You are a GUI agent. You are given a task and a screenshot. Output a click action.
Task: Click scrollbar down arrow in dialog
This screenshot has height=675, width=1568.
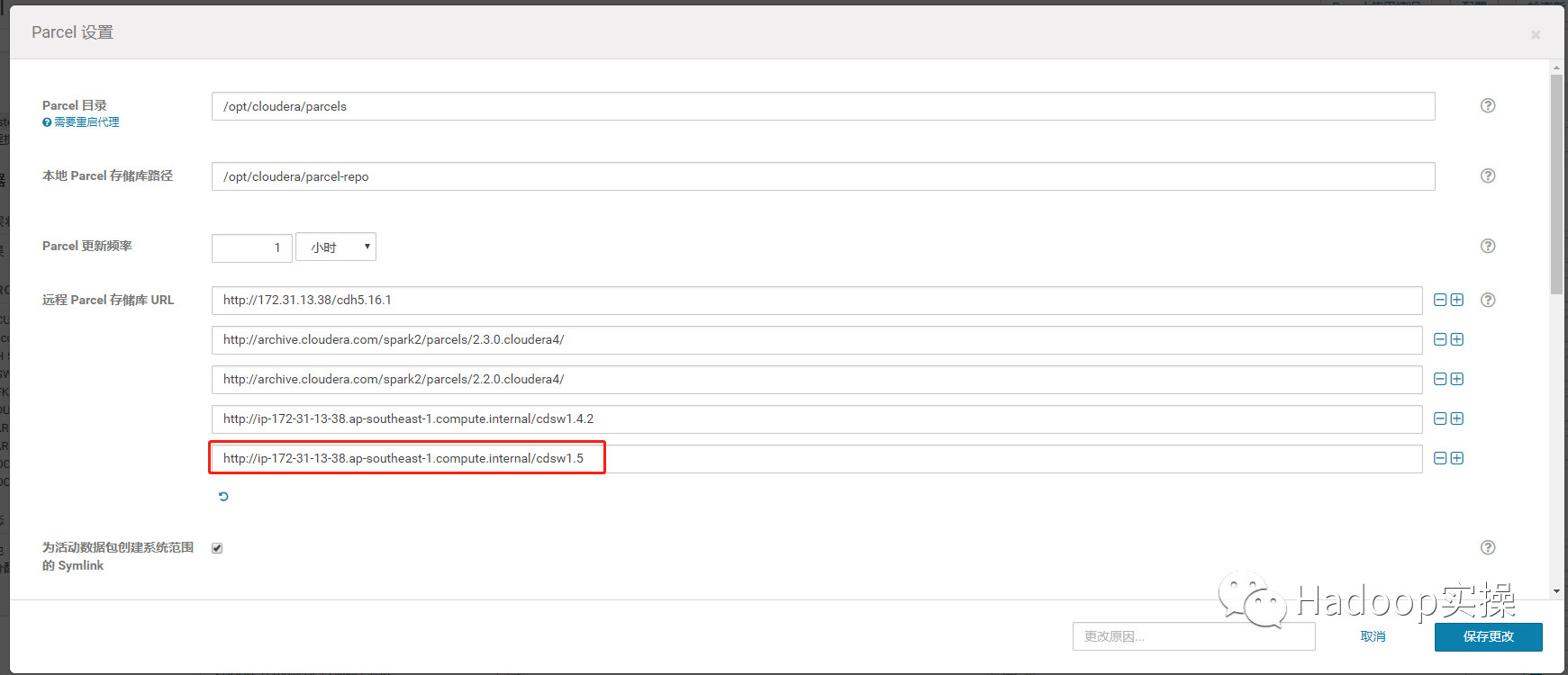click(x=1556, y=591)
